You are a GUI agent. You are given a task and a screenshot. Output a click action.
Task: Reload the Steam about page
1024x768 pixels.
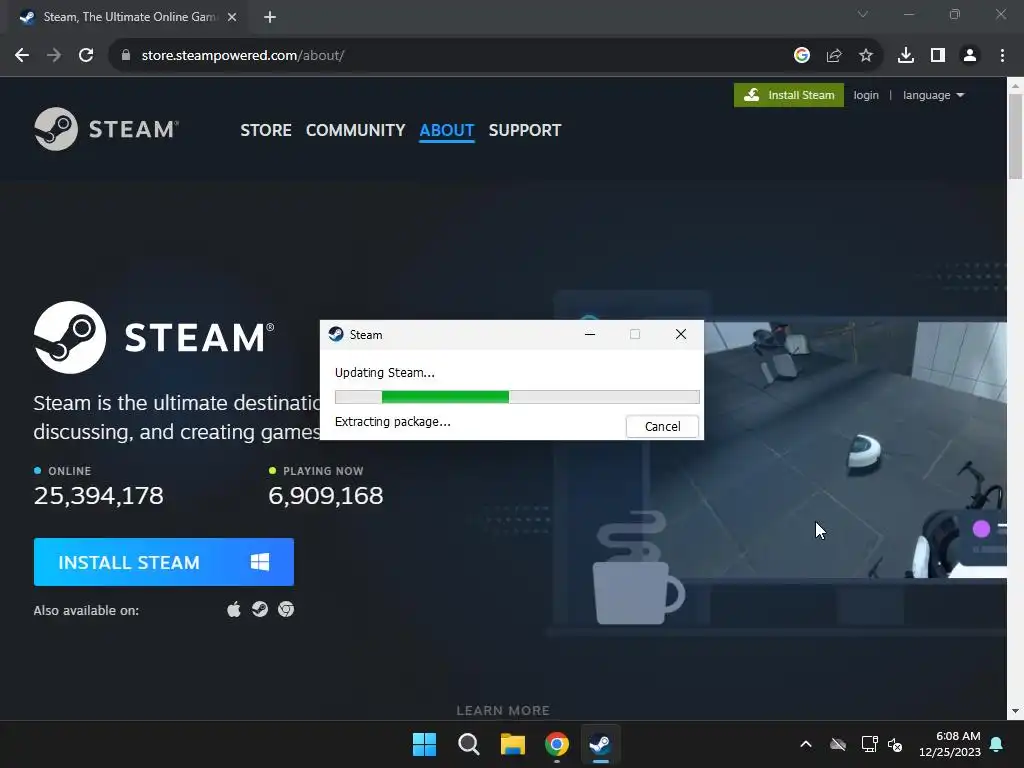[x=86, y=56]
